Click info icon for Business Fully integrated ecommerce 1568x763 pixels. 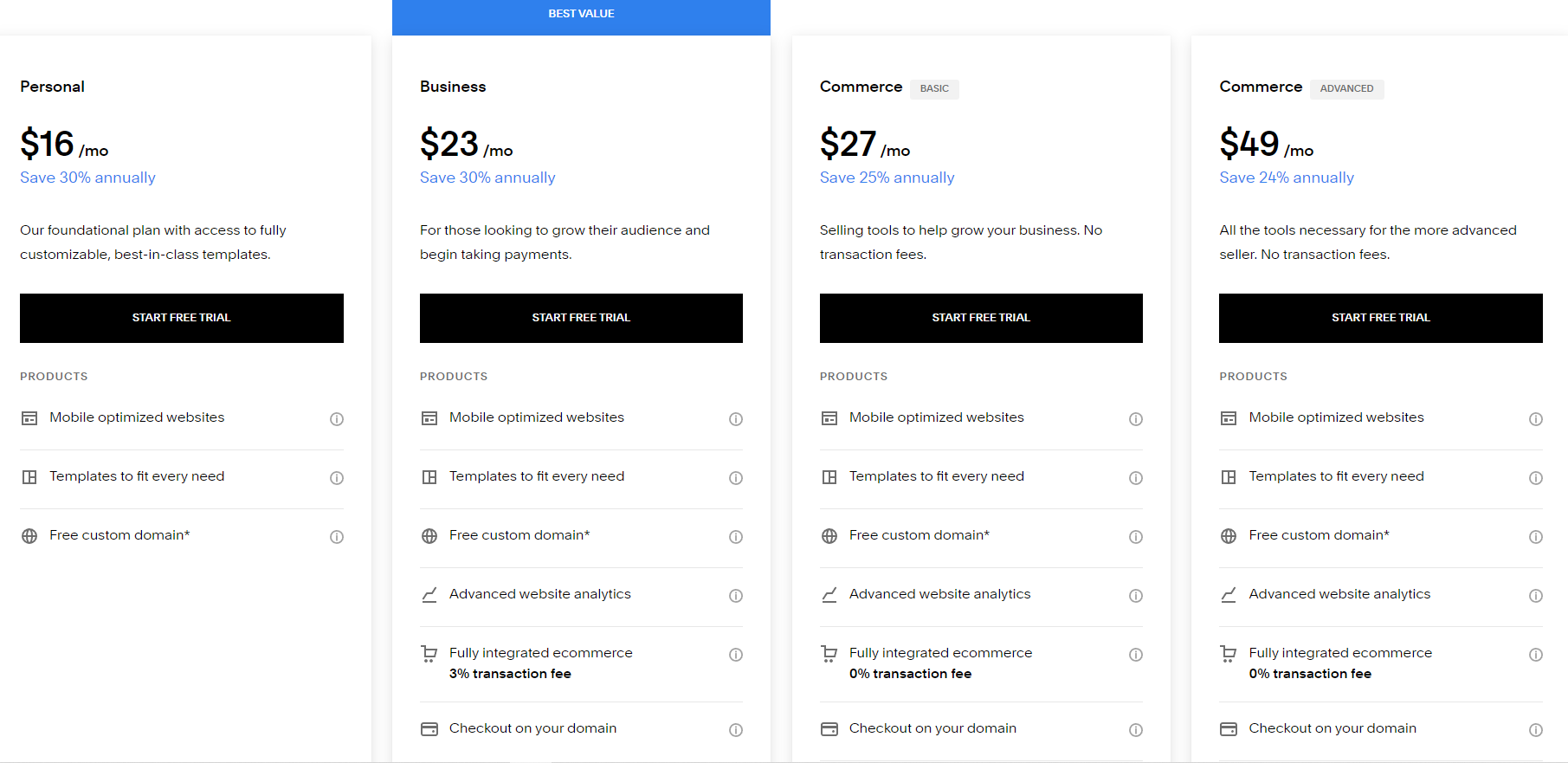tap(736, 655)
